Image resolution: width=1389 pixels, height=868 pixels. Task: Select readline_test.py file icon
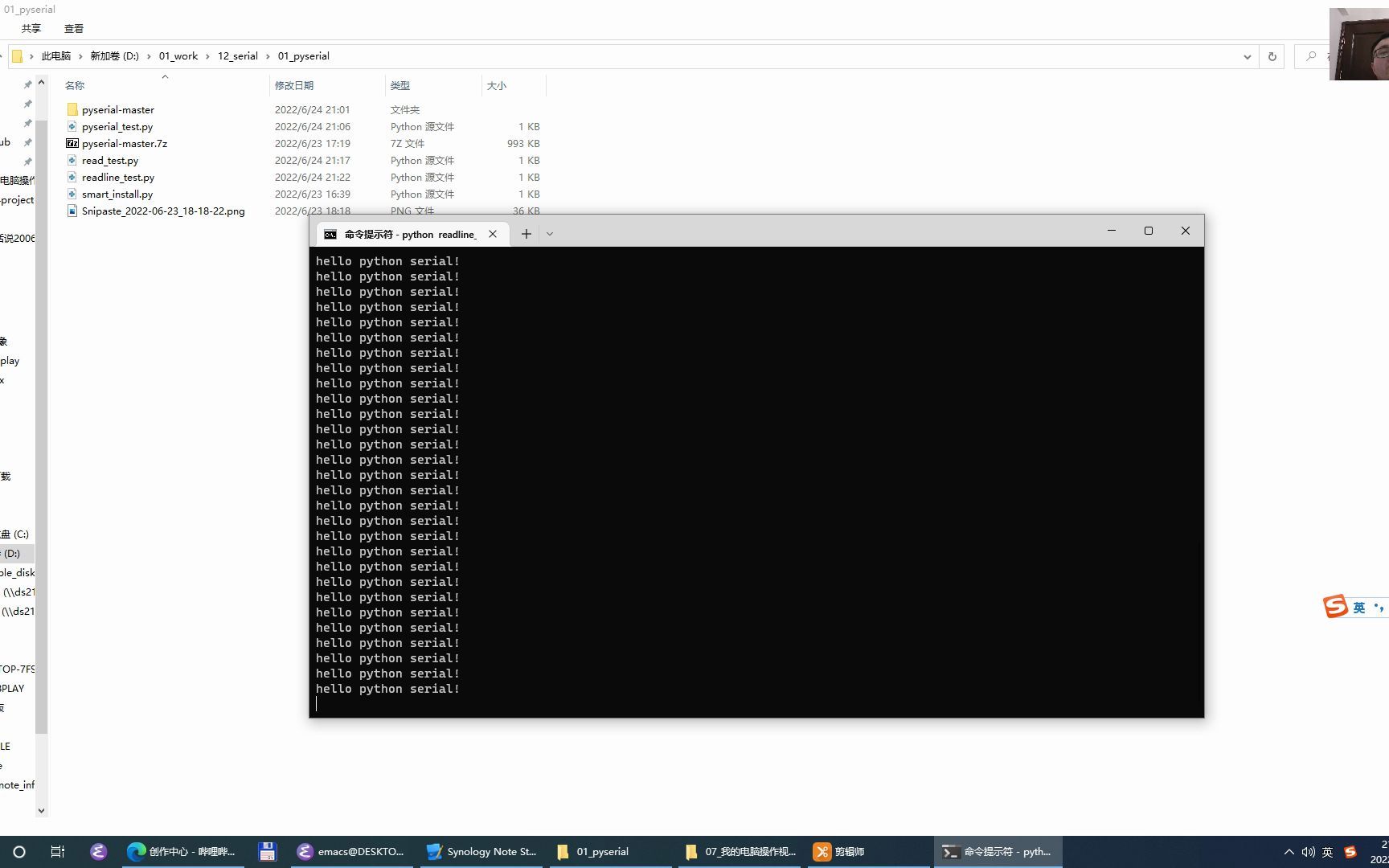coord(72,177)
